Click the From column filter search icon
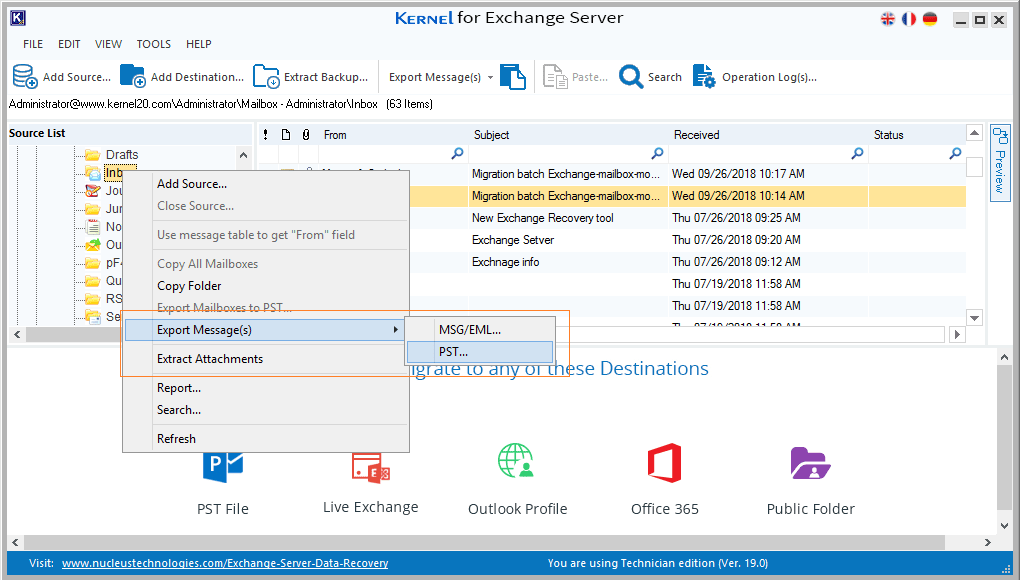Viewport: 1020px width, 580px height. [458, 153]
